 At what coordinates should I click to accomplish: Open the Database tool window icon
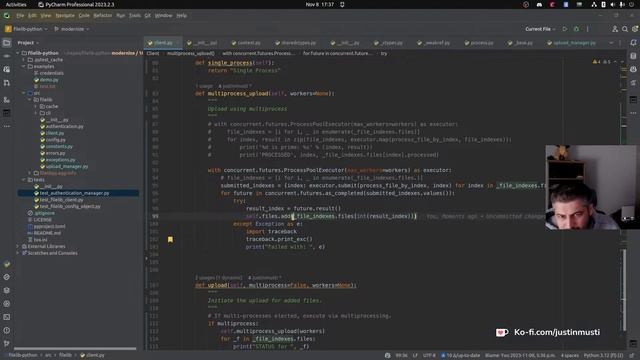point(633,56)
